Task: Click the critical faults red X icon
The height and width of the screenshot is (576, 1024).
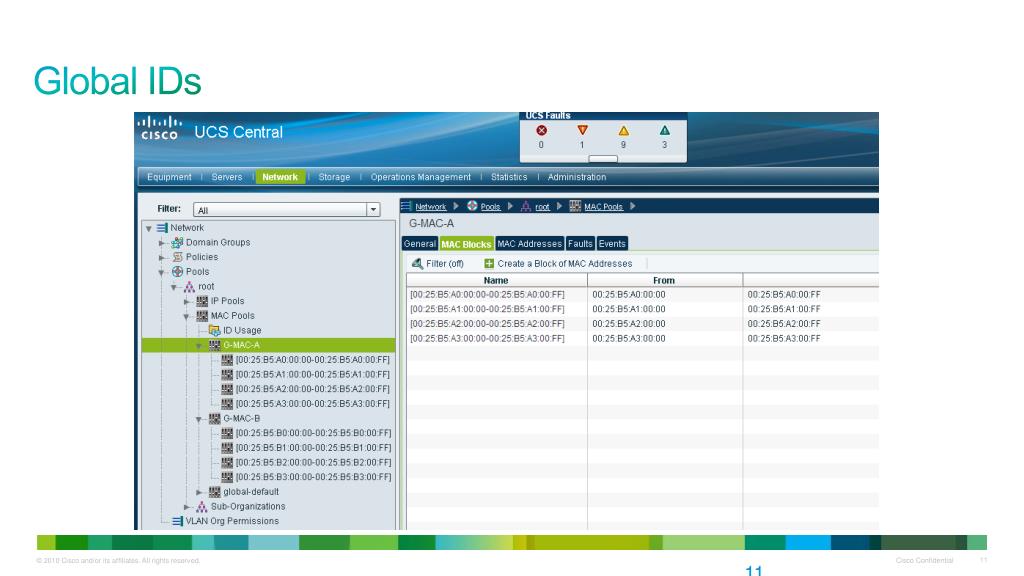Action: point(541,131)
